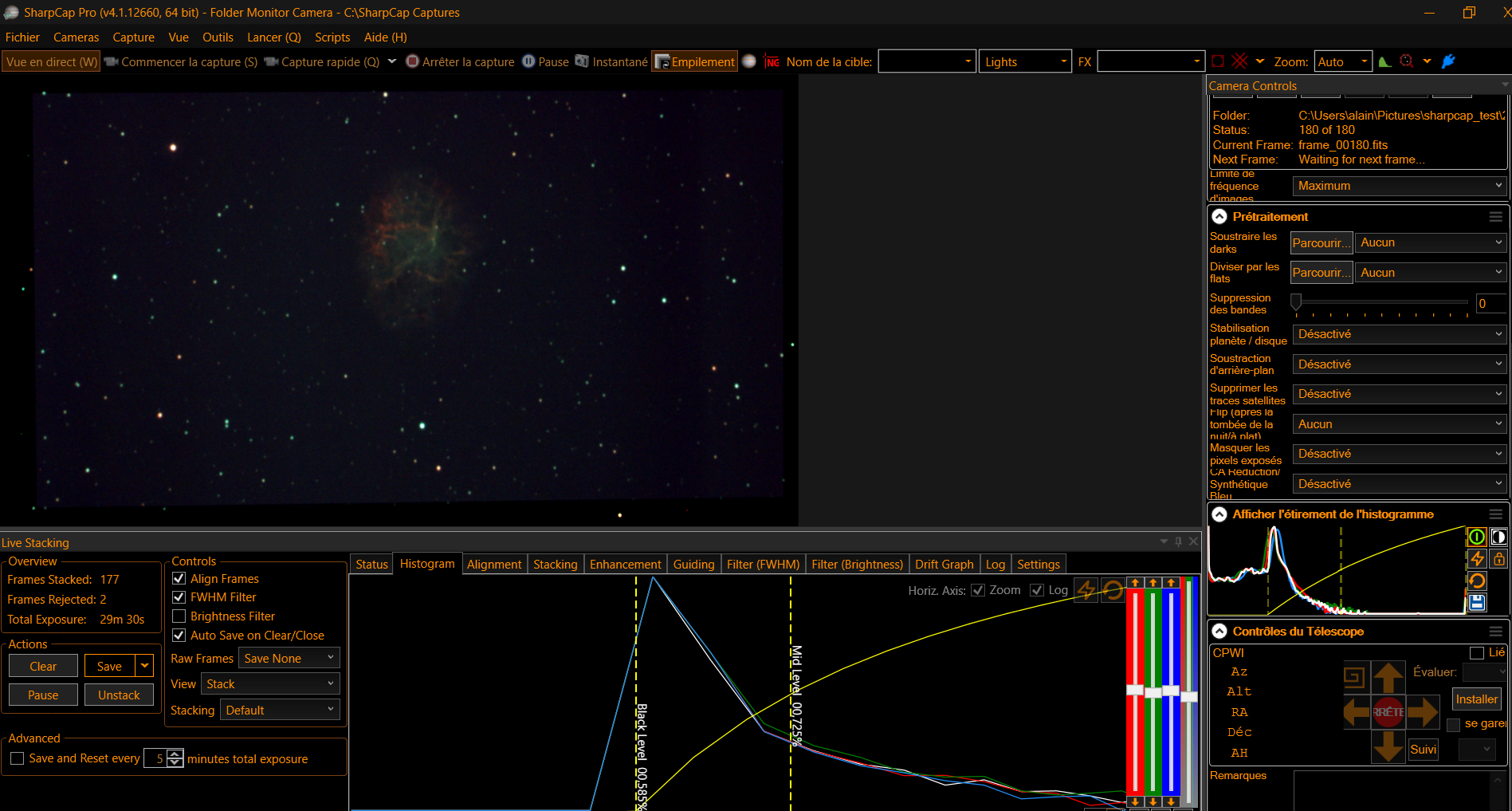Switch to the Enhancement tab

point(626,564)
